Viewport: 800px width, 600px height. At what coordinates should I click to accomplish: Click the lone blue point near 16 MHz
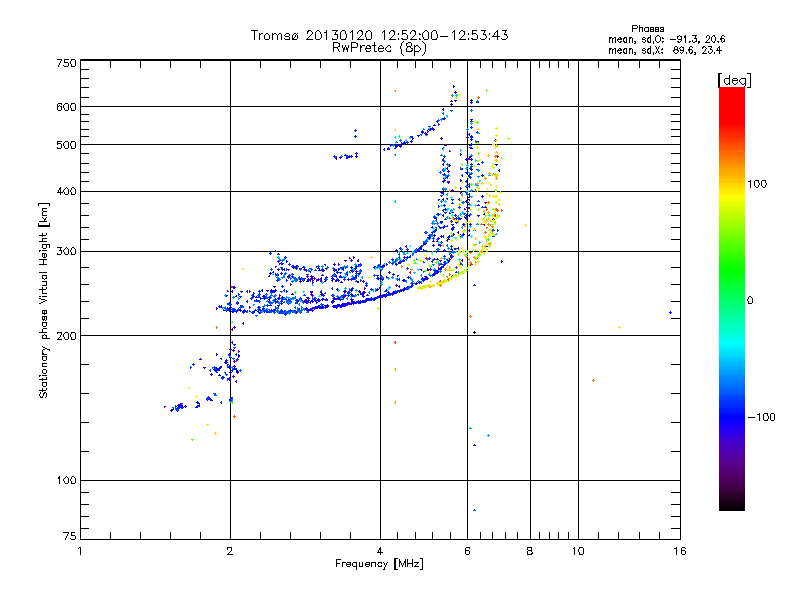click(670, 313)
